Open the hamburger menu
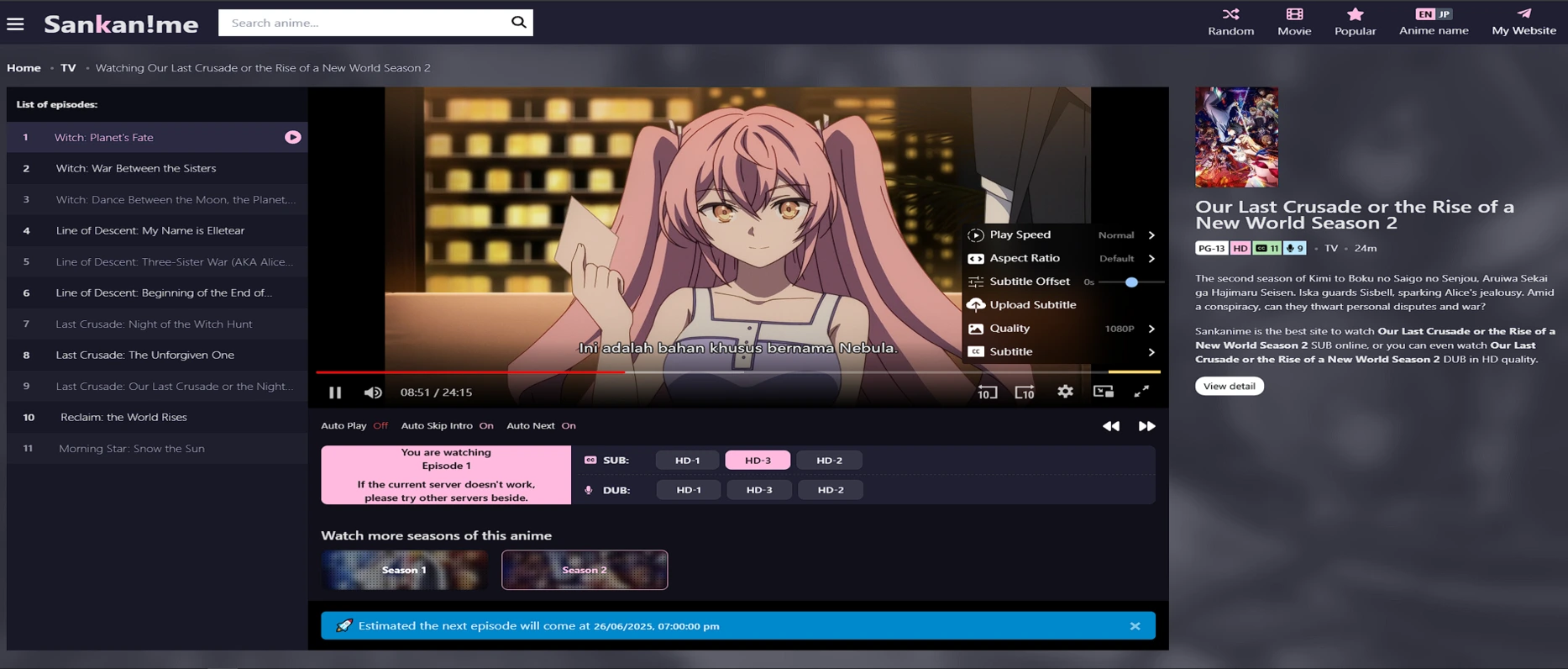This screenshot has height=669, width=1568. tap(15, 24)
